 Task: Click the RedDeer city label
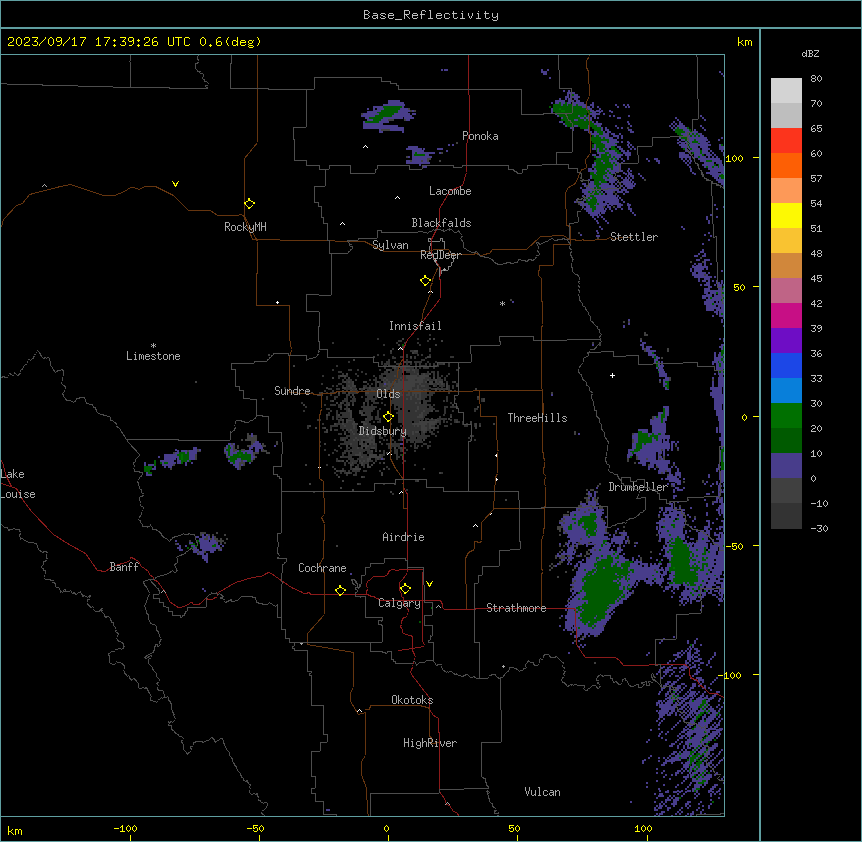[x=440, y=255]
